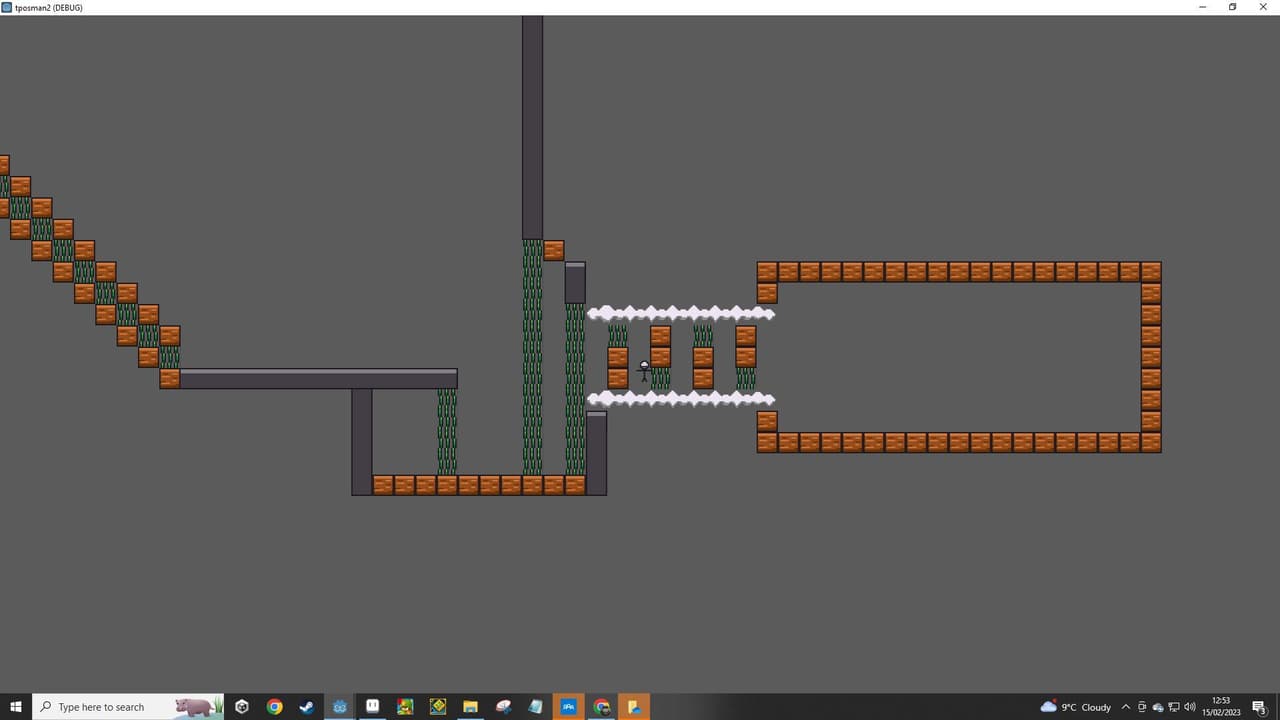The image size is (1280, 720).
Task: Open the notification center icon
Action: tap(1260, 707)
